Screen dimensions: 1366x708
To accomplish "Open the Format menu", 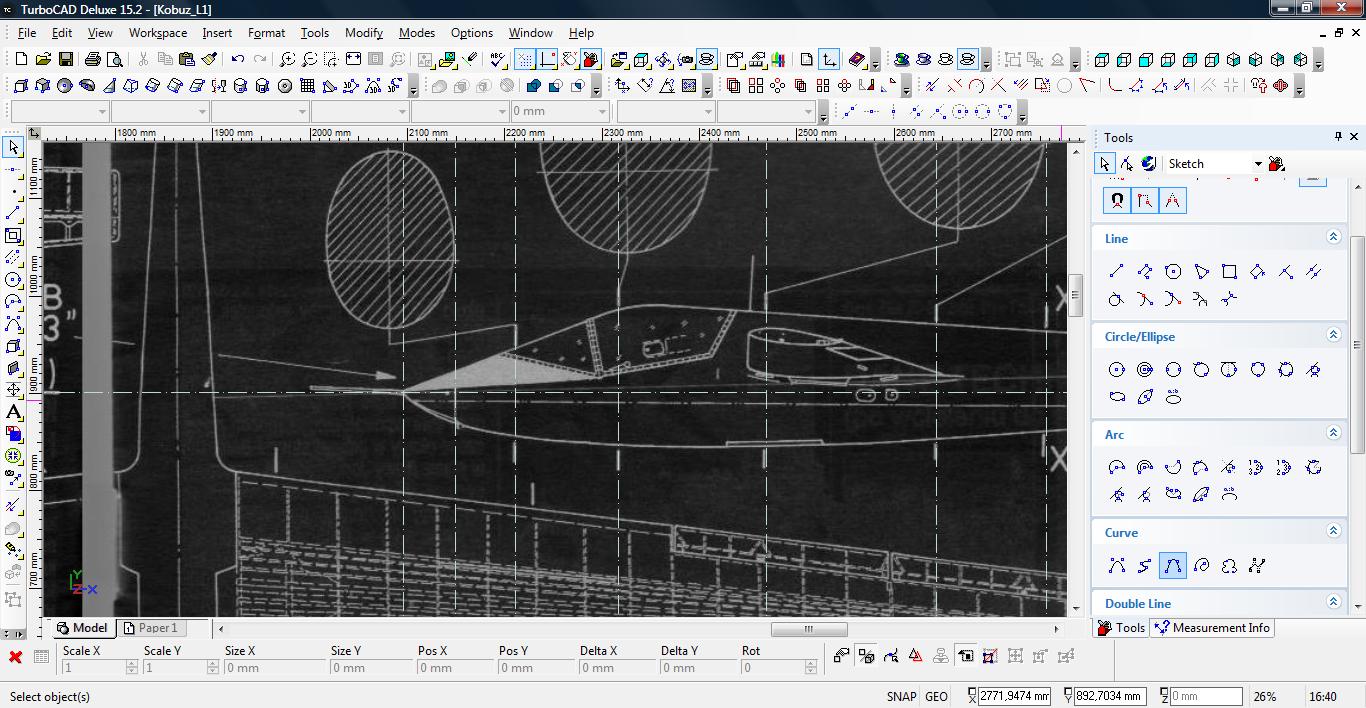I will point(266,32).
